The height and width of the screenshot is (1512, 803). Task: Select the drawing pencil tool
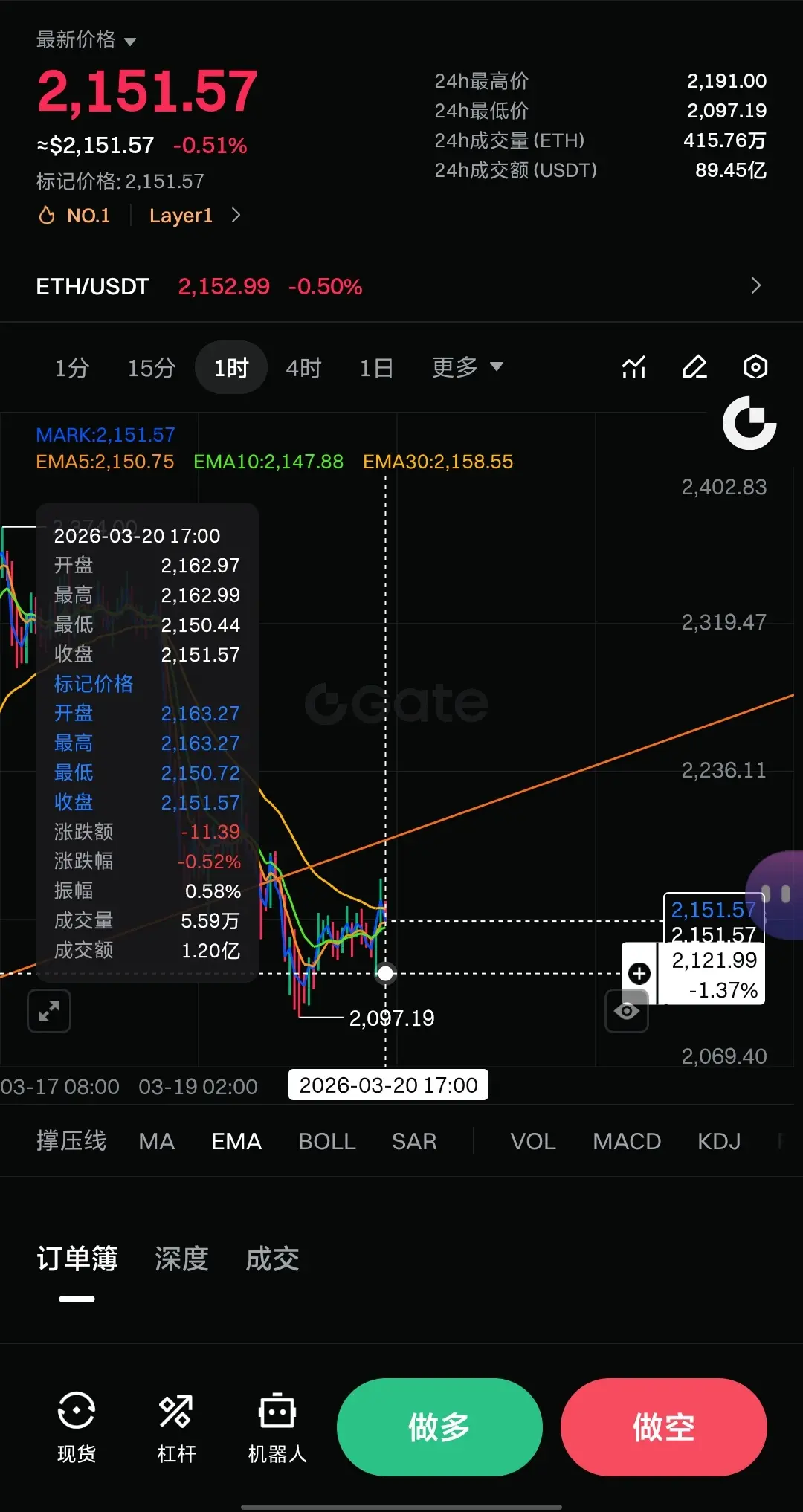coord(694,367)
